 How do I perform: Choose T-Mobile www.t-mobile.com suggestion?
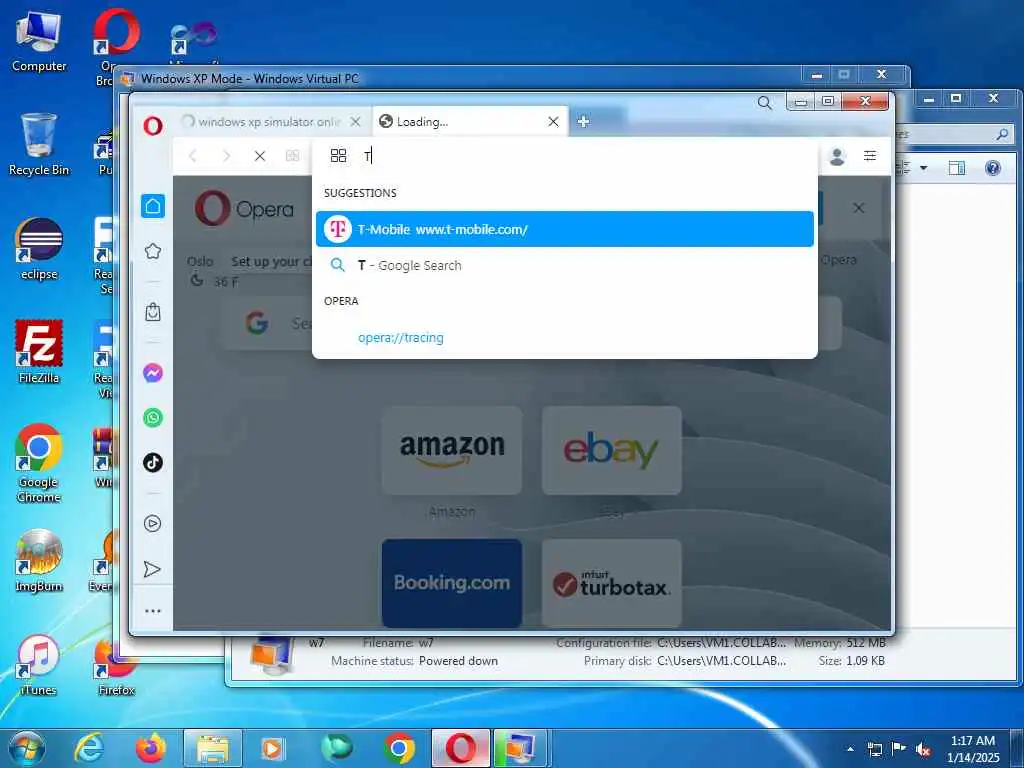click(565, 229)
